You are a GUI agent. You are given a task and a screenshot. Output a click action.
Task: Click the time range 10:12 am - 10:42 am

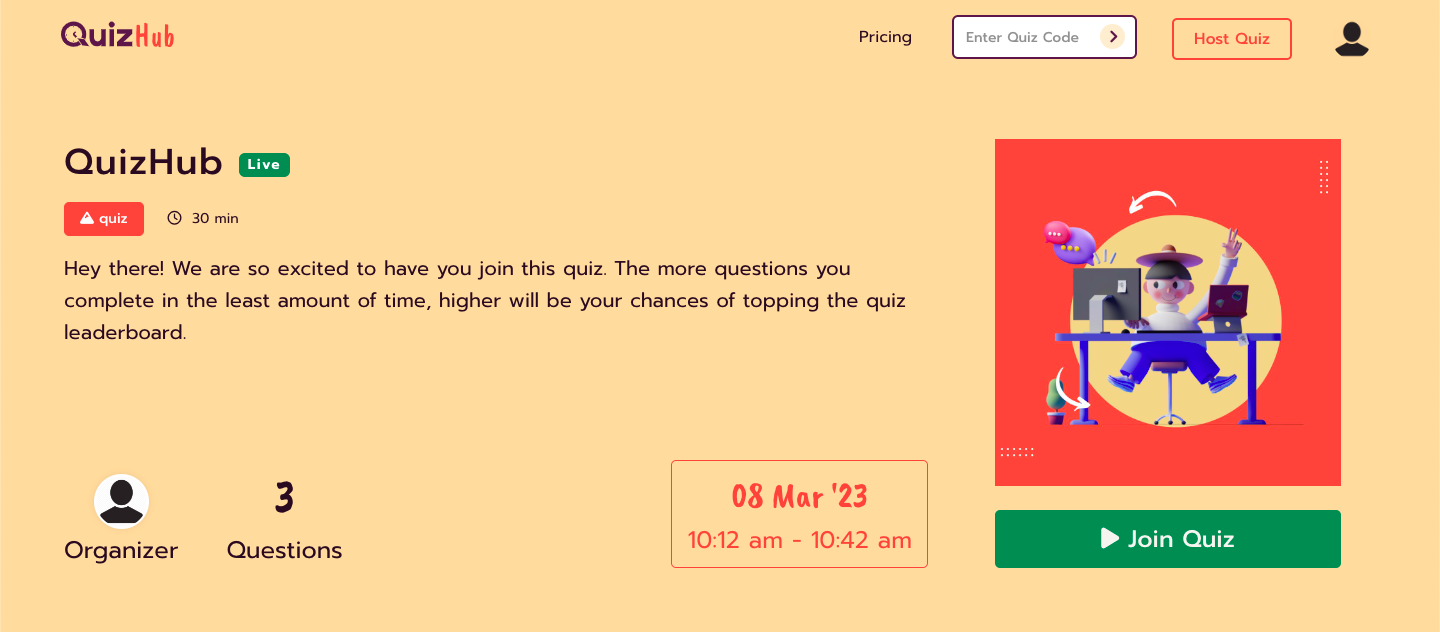[x=799, y=540]
